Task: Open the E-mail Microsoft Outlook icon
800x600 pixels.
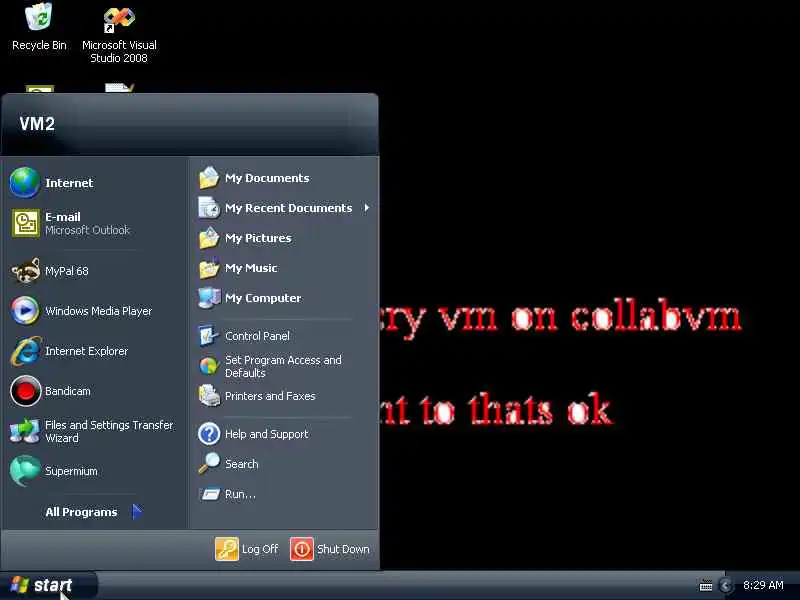Action: pos(26,223)
